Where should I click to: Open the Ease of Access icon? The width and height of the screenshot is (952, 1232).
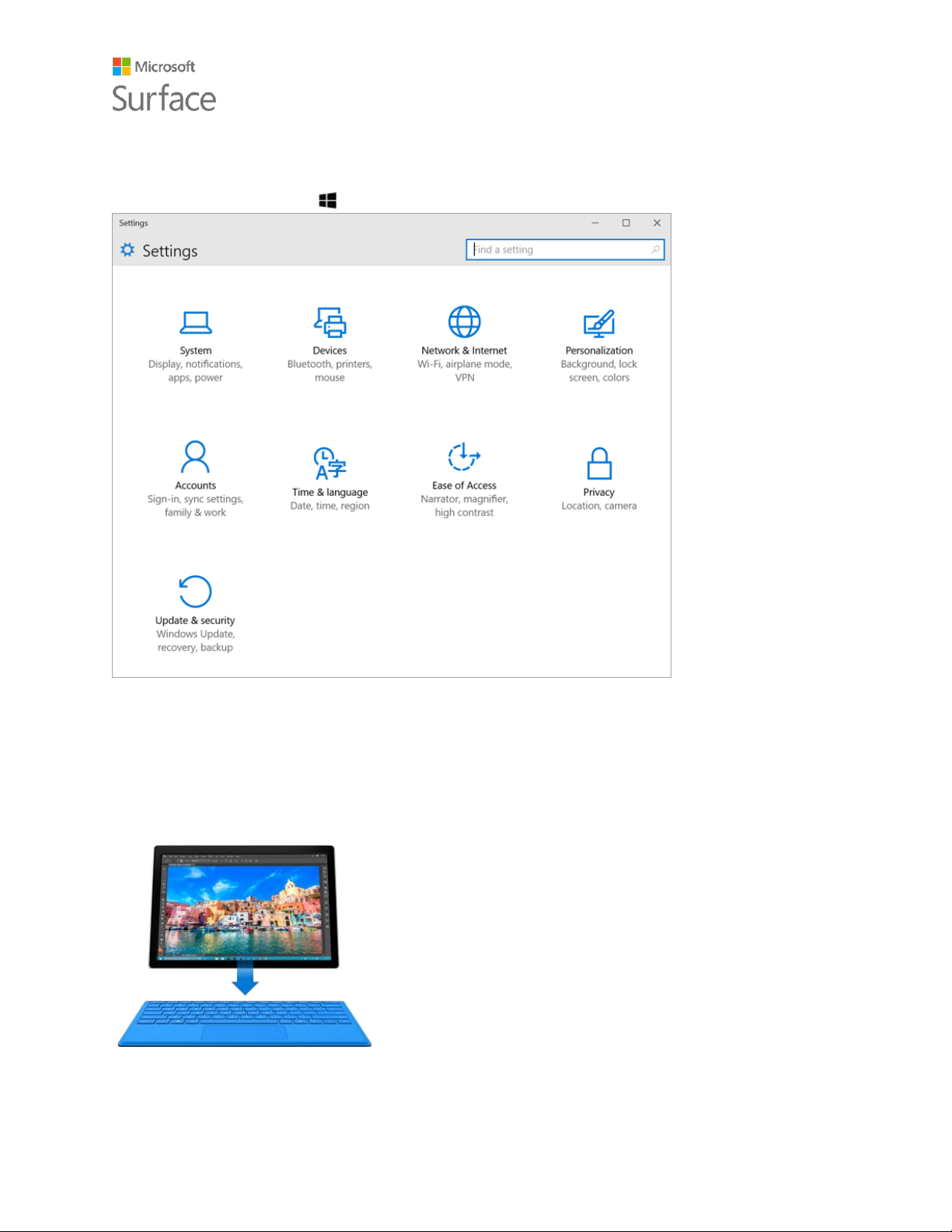pyautogui.click(x=465, y=457)
